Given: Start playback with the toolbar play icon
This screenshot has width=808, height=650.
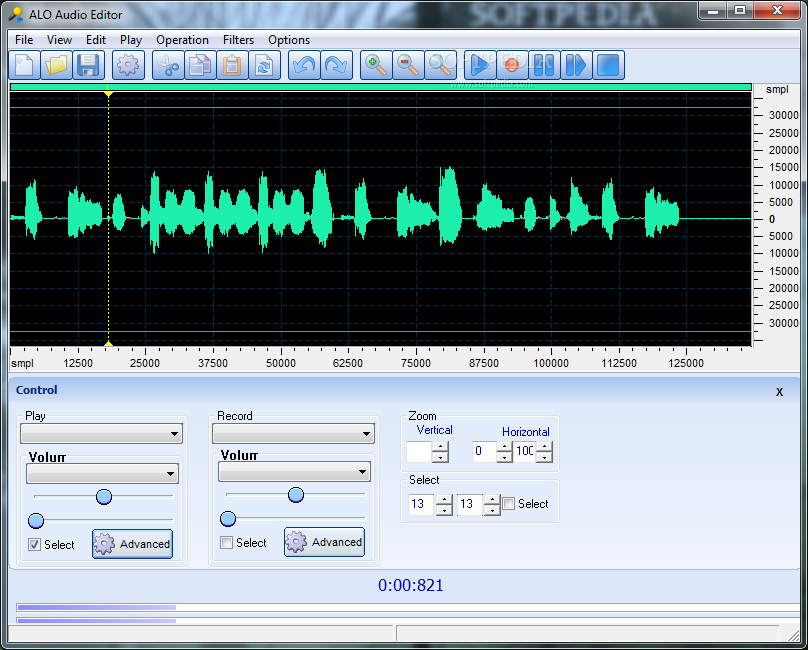Looking at the screenshot, I should (480, 65).
